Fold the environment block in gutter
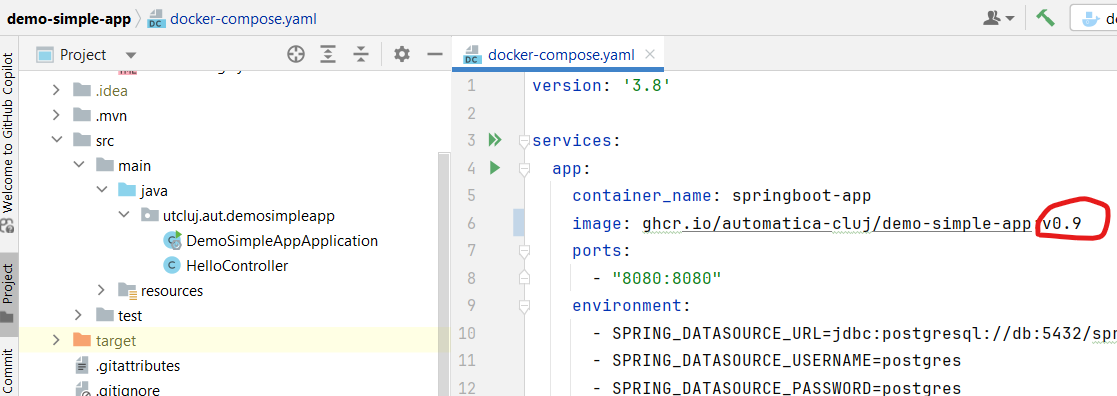1117x396 pixels. coord(524,306)
